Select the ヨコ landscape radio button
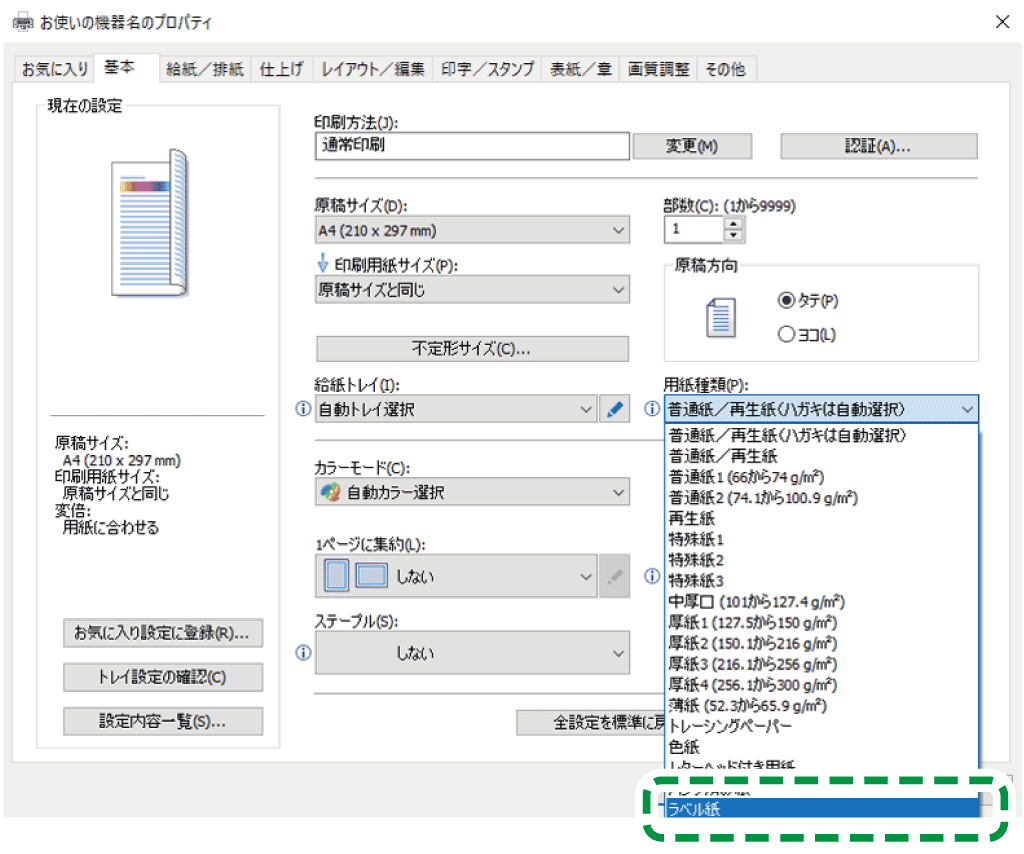The height and width of the screenshot is (854, 1024). [786, 334]
